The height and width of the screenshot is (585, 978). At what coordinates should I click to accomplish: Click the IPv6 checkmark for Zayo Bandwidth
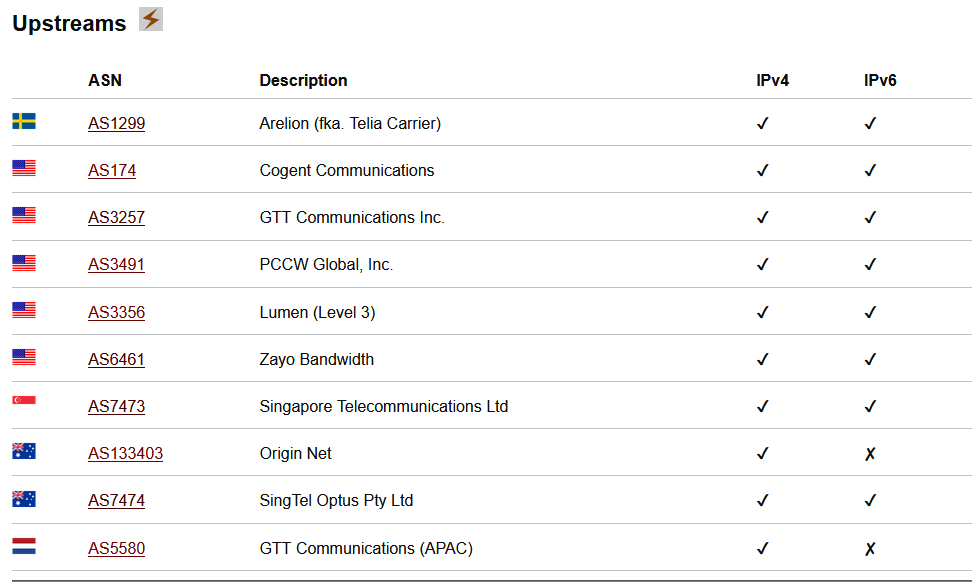pyautogui.click(x=870, y=359)
